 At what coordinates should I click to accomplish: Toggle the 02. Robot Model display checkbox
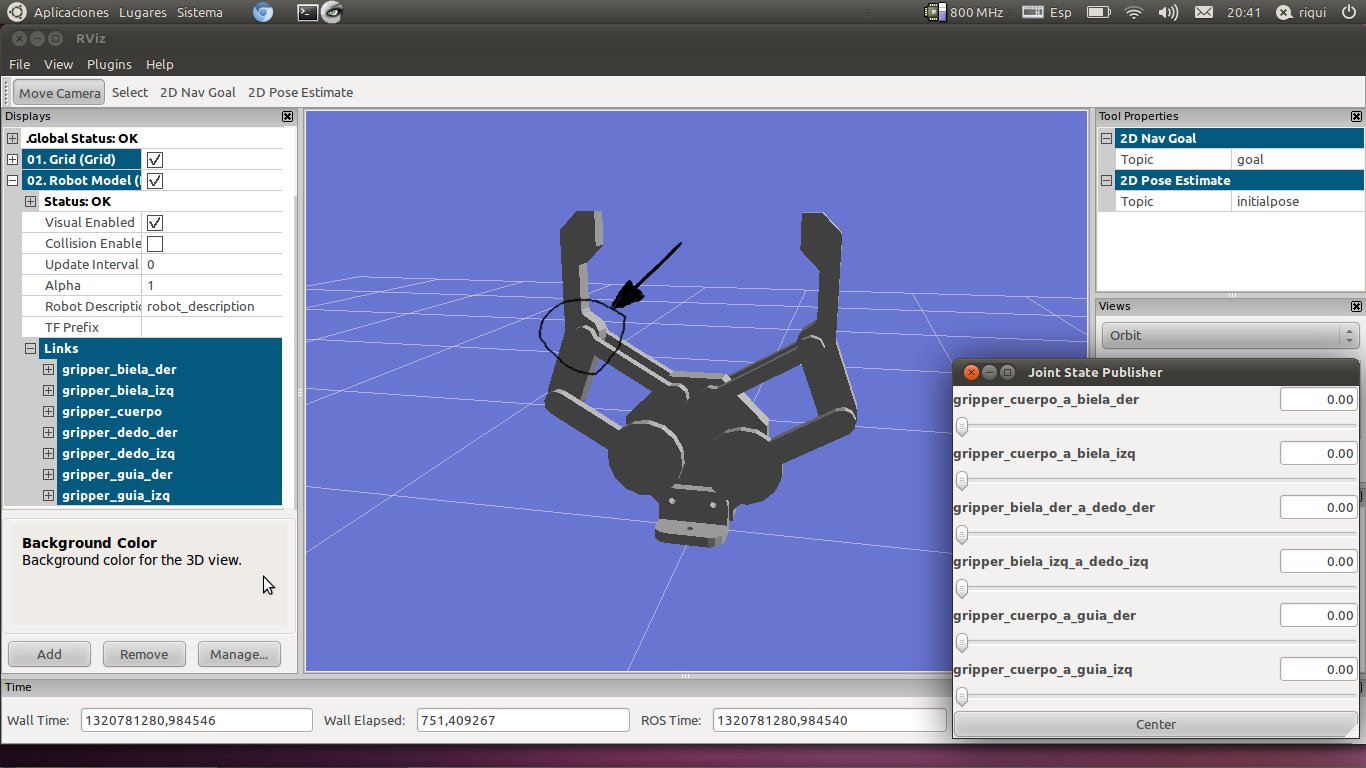tap(155, 180)
